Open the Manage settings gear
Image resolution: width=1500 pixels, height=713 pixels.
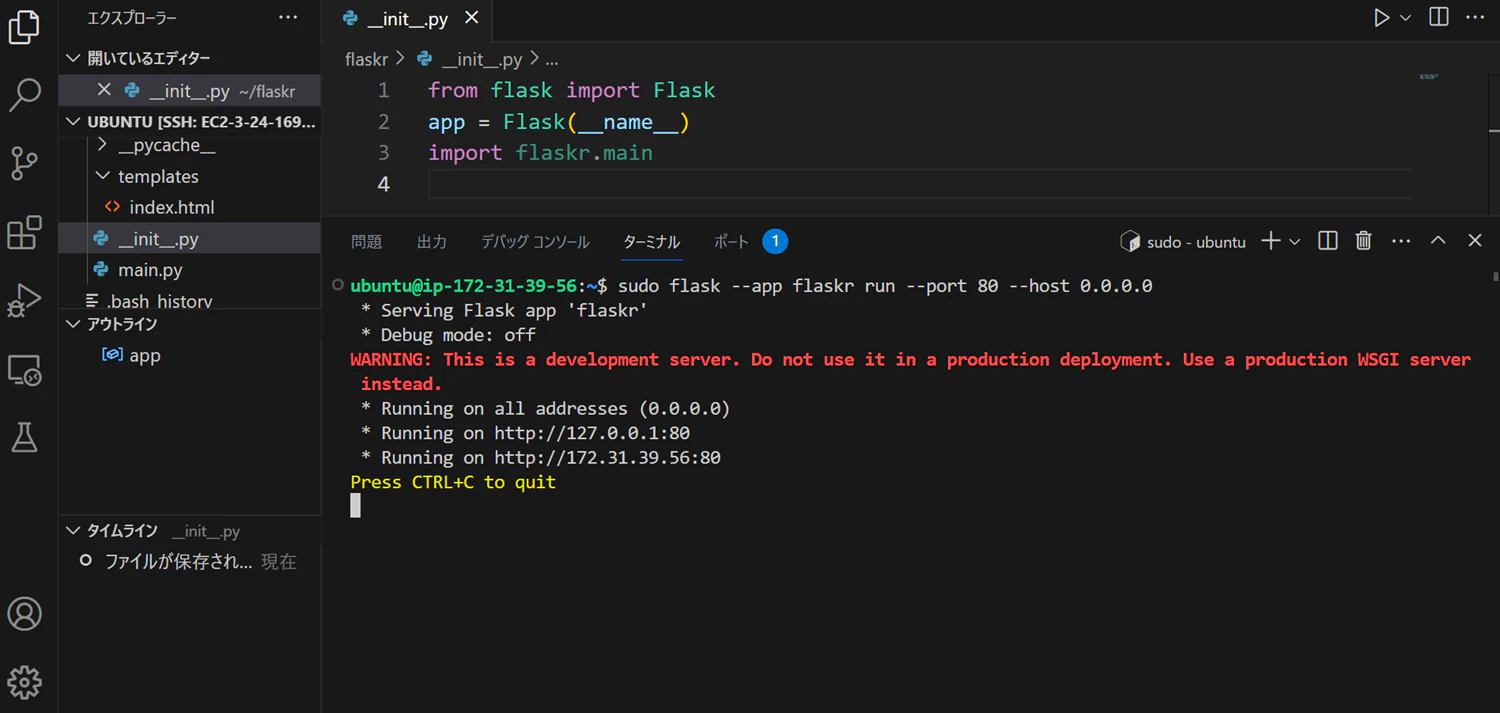pos(24,682)
